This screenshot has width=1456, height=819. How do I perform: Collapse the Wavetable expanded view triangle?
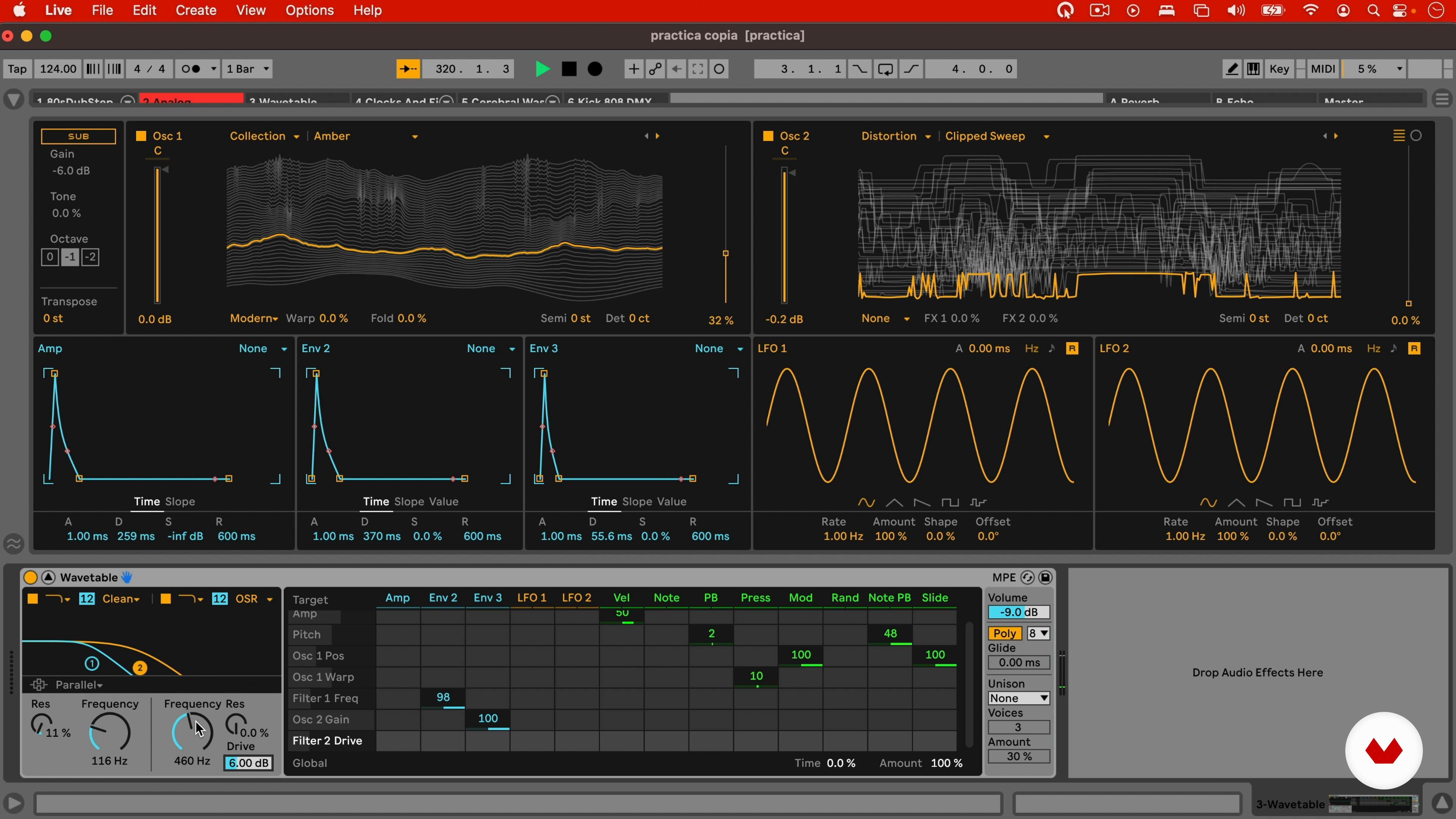coord(49,577)
